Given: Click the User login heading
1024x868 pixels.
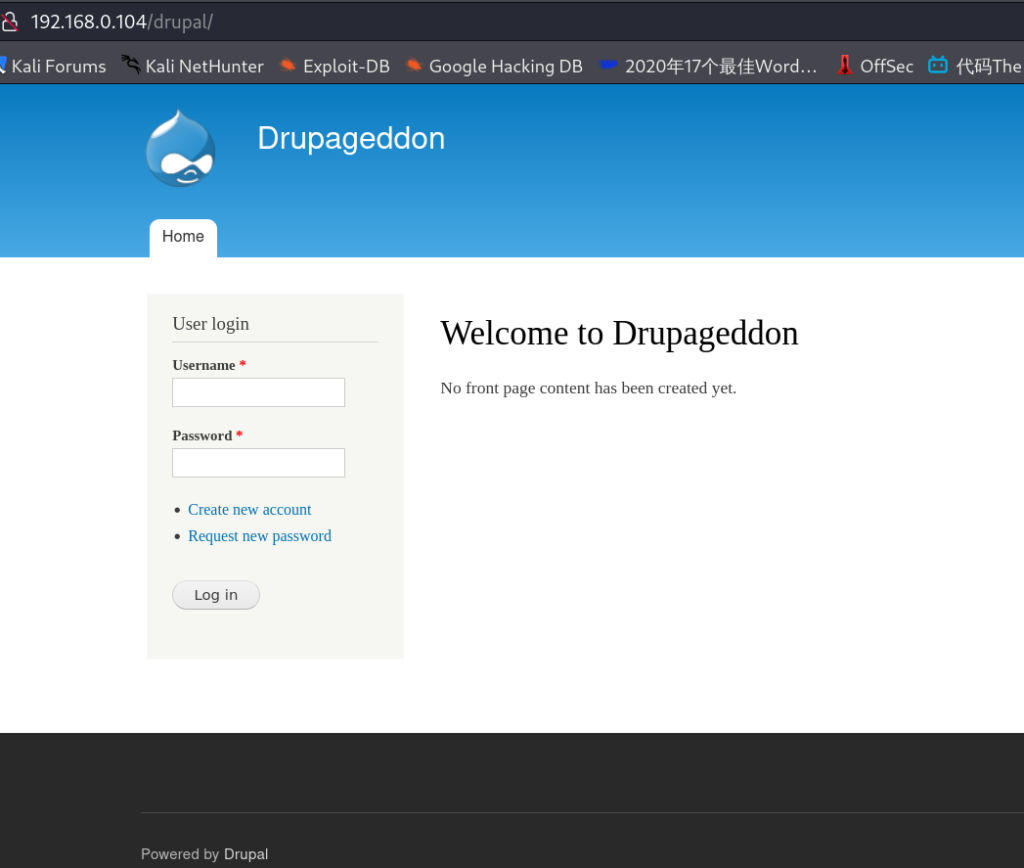Looking at the screenshot, I should [x=211, y=324].
